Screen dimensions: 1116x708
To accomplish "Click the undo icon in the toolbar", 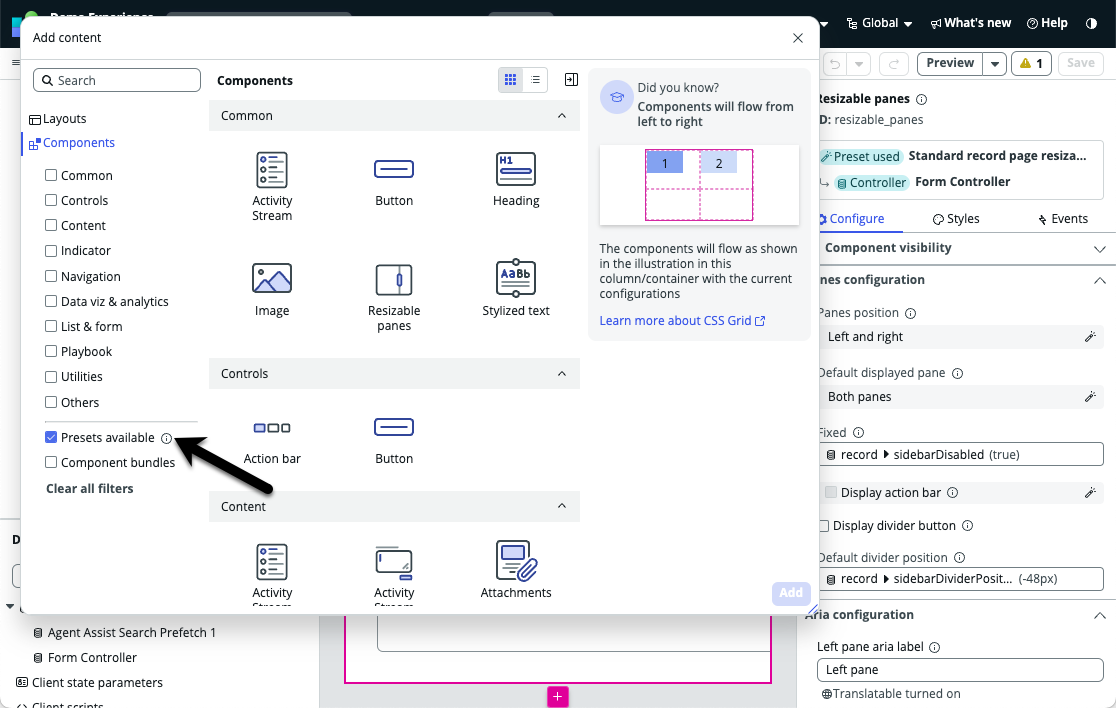I will (x=835, y=64).
